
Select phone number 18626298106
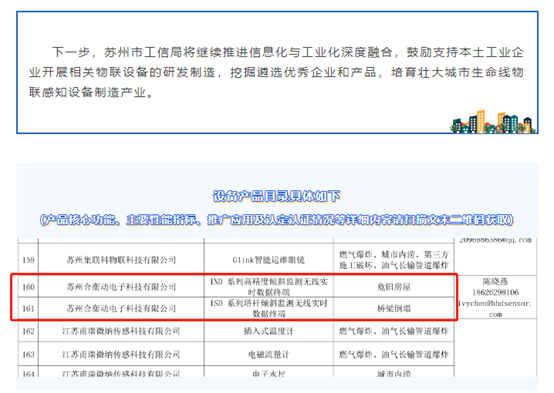click(495, 292)
